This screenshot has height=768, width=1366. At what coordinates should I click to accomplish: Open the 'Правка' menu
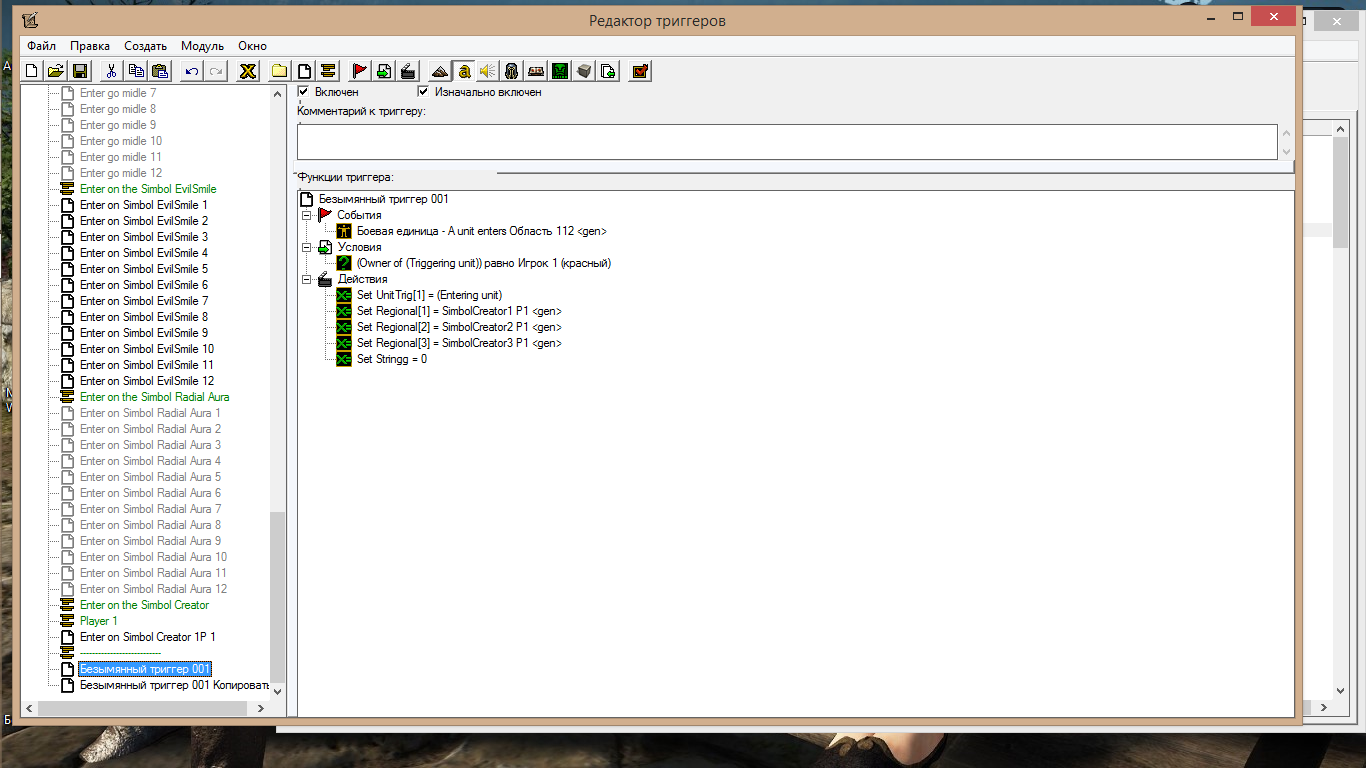click(90, 46)
